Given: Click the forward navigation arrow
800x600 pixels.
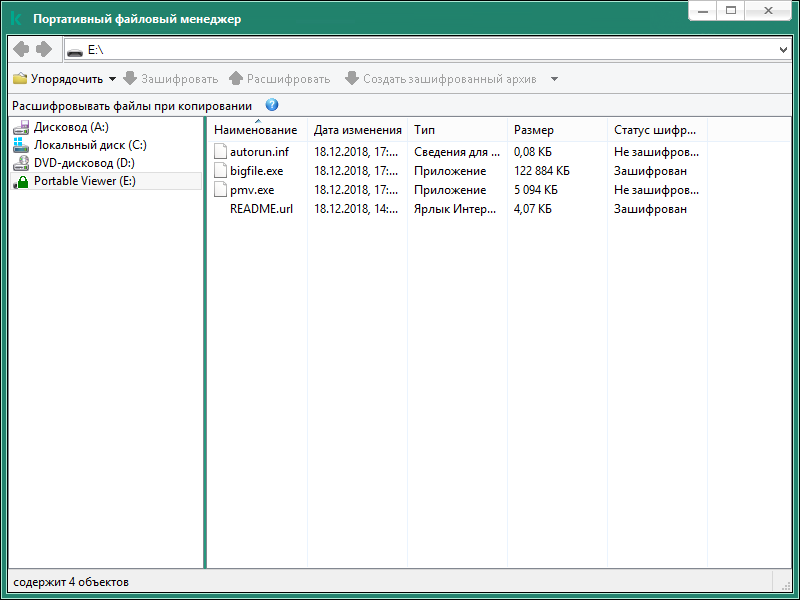Looking at the screenshot, I should [43, 49].
